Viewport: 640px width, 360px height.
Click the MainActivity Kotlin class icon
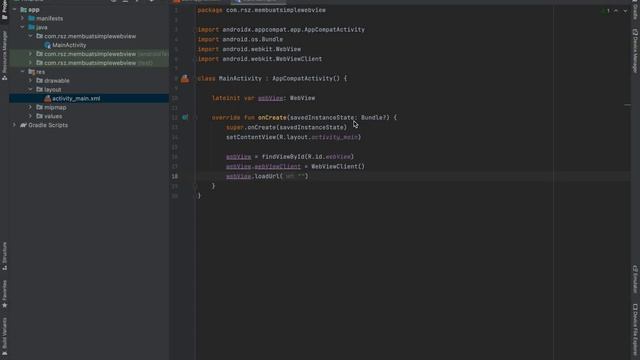(x=47, y=45)
